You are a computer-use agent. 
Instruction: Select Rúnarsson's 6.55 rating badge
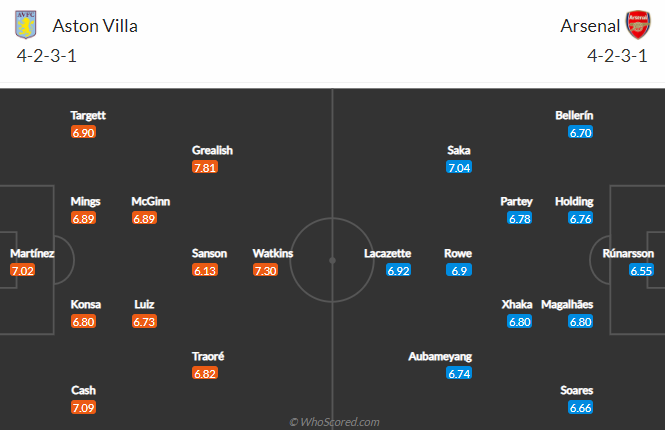641,270
